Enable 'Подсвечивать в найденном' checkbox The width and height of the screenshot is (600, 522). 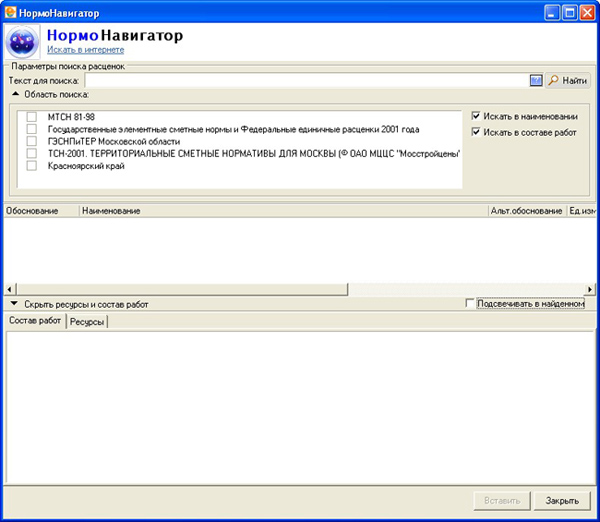pyautogui.click(x=470, y=303)
